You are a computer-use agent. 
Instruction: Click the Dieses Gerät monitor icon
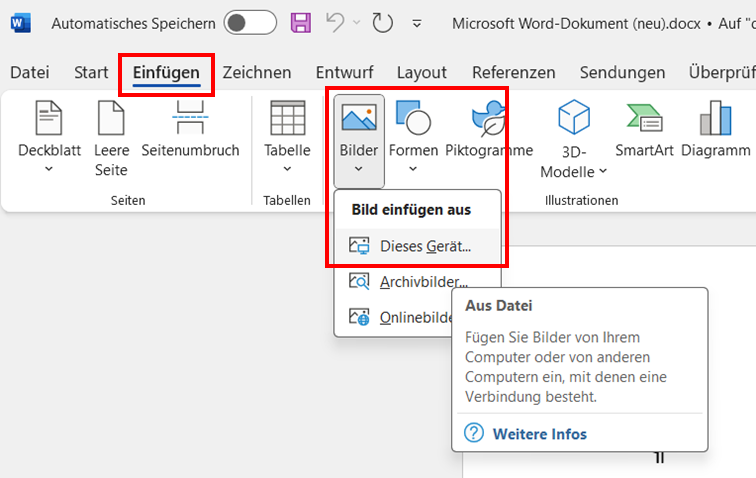359,246
